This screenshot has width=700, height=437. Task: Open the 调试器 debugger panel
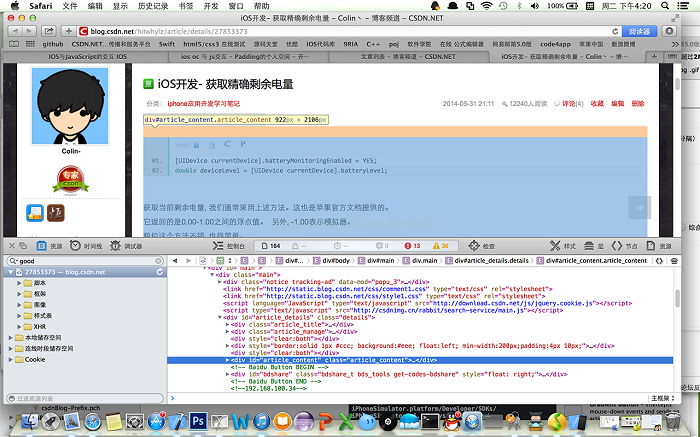point(126,246)
